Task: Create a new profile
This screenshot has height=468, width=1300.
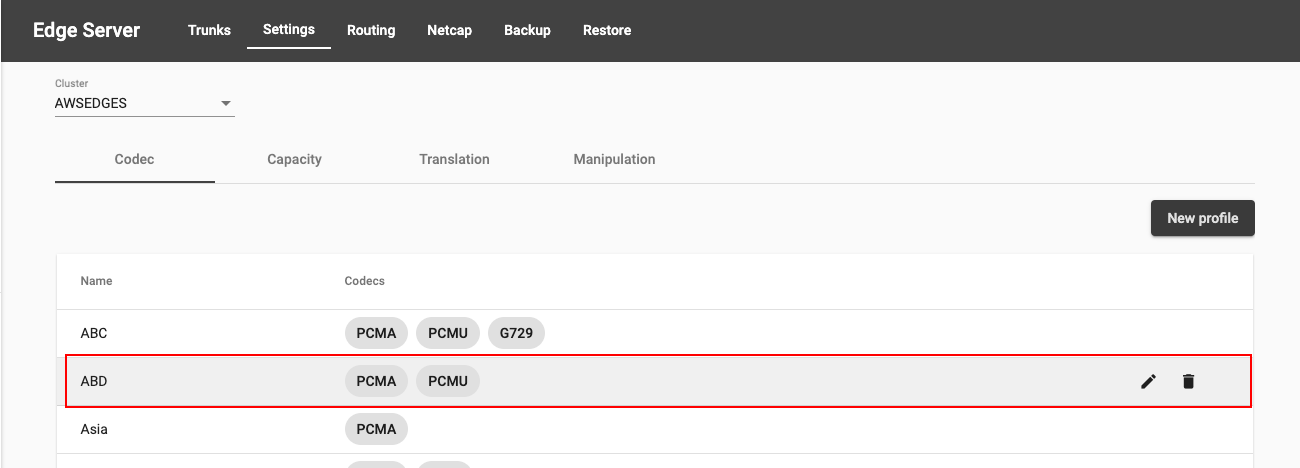Action: 1203,218
